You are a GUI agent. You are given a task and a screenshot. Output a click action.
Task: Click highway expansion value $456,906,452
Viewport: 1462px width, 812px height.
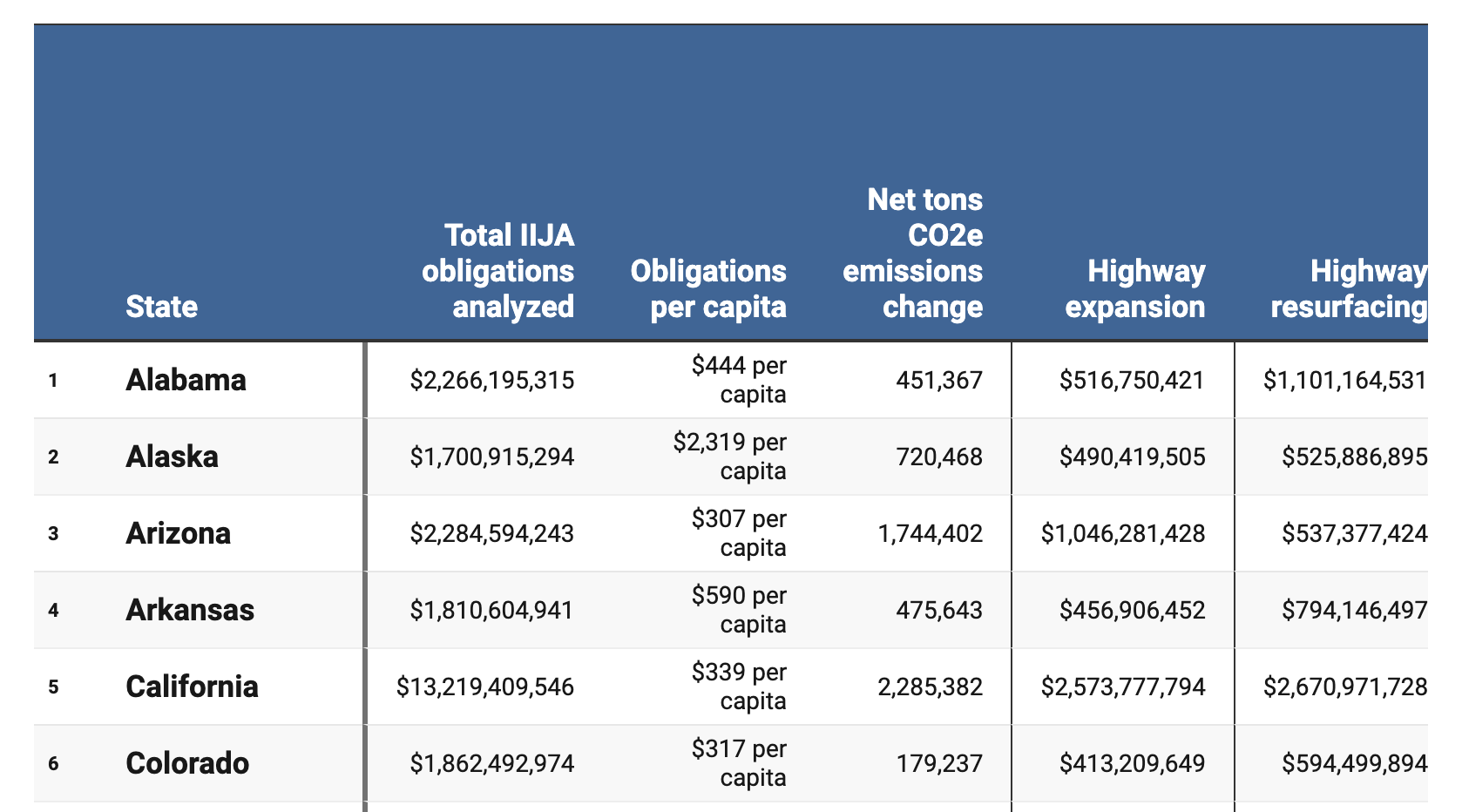1133,610
